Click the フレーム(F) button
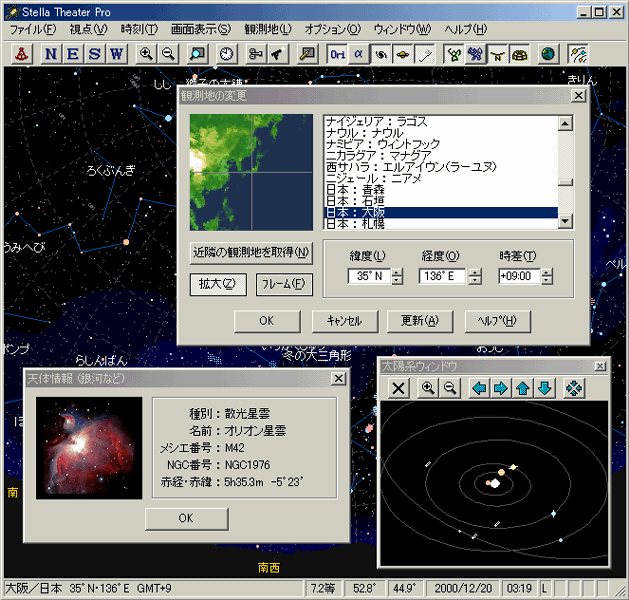Image resolution: width=629 pixels, height=600 pixels. coord(284,284)
